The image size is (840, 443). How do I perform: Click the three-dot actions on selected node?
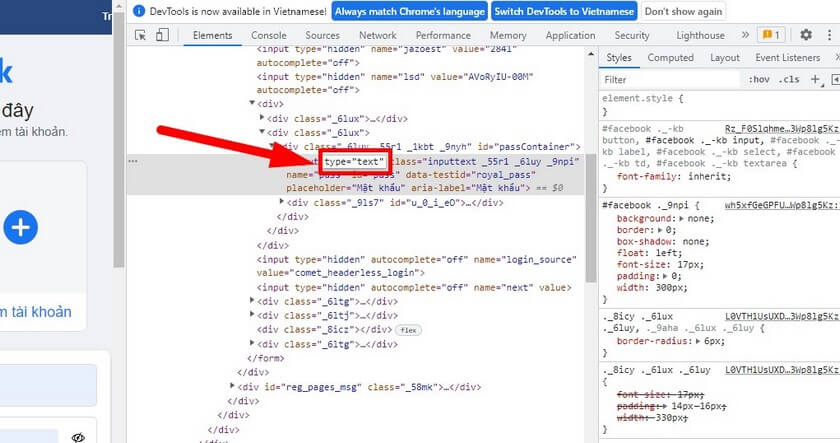tap(133, 160)
